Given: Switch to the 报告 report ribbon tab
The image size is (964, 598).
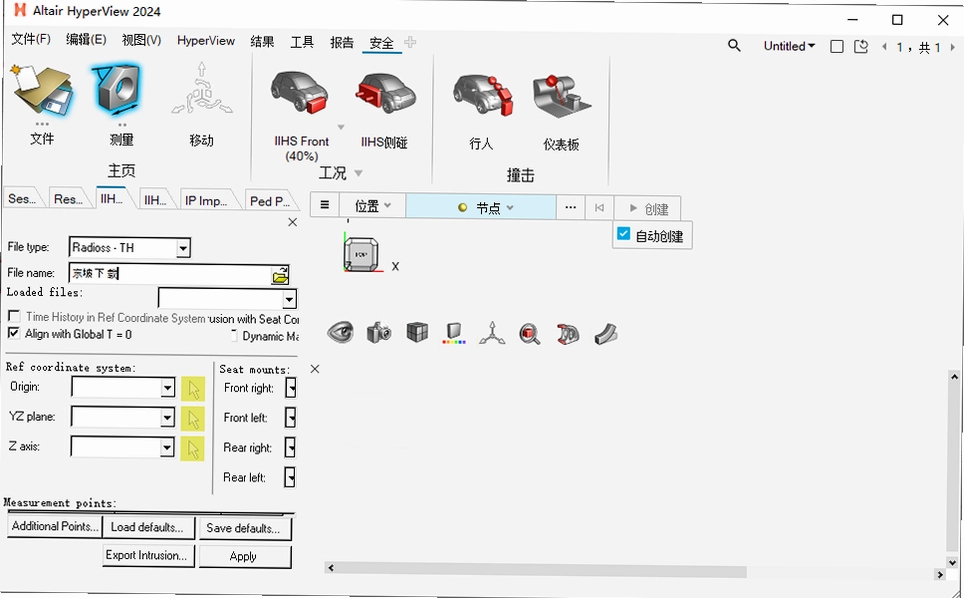Looking at the screenshot, I should 342,42.
